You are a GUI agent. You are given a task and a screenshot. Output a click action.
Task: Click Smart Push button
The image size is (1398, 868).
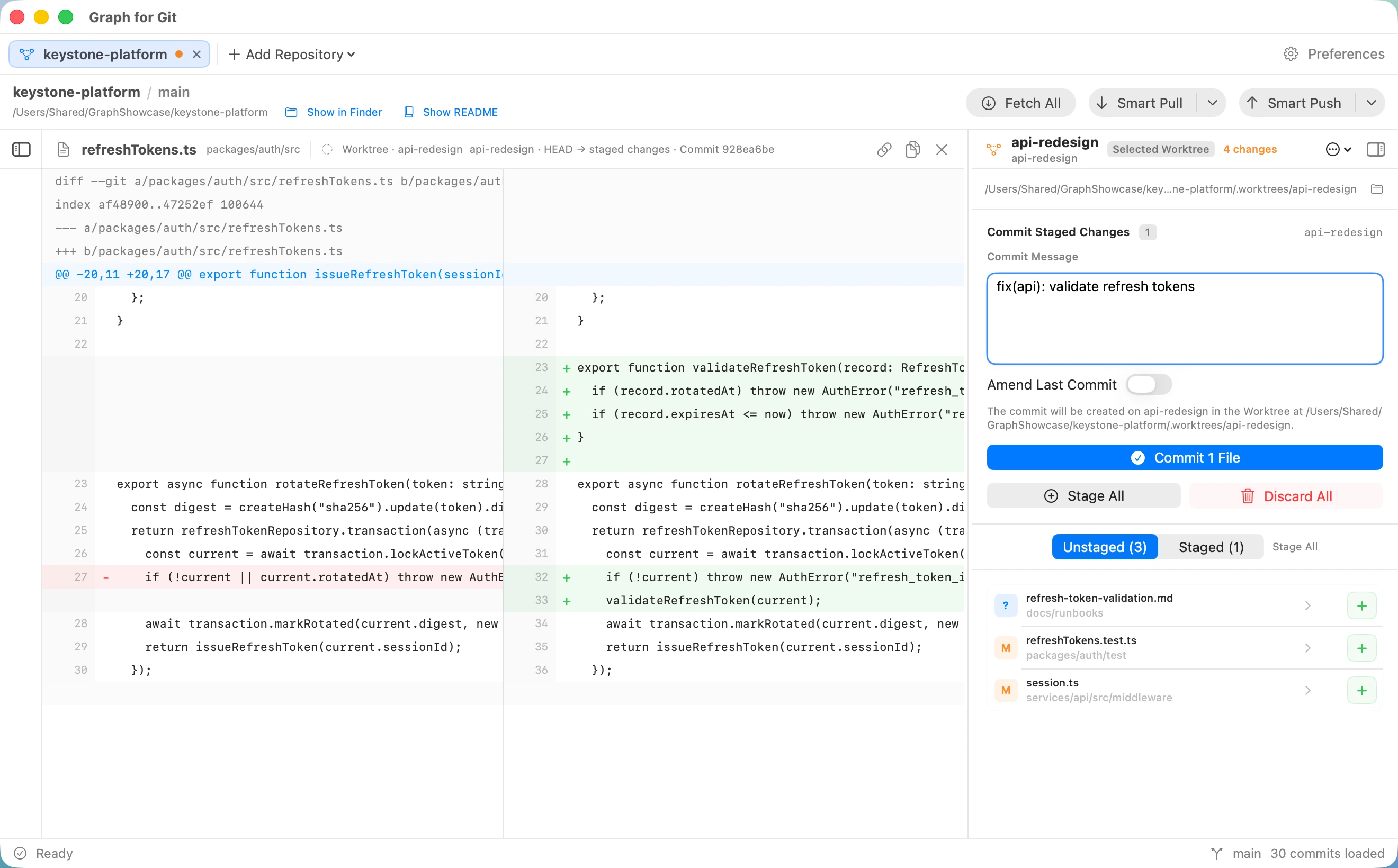point(1296,103)
